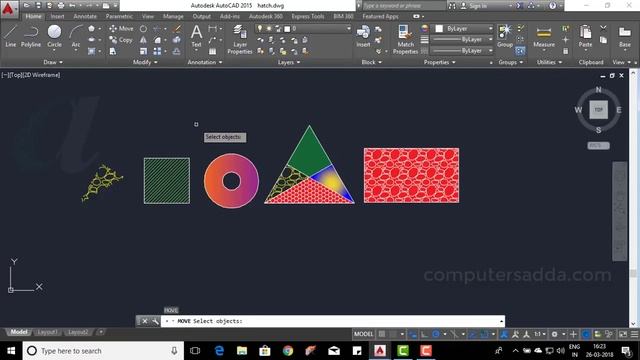This screenshot has height=360, width=640.
Task: Open Chrome from the taskbar
Action: (288, 351)
